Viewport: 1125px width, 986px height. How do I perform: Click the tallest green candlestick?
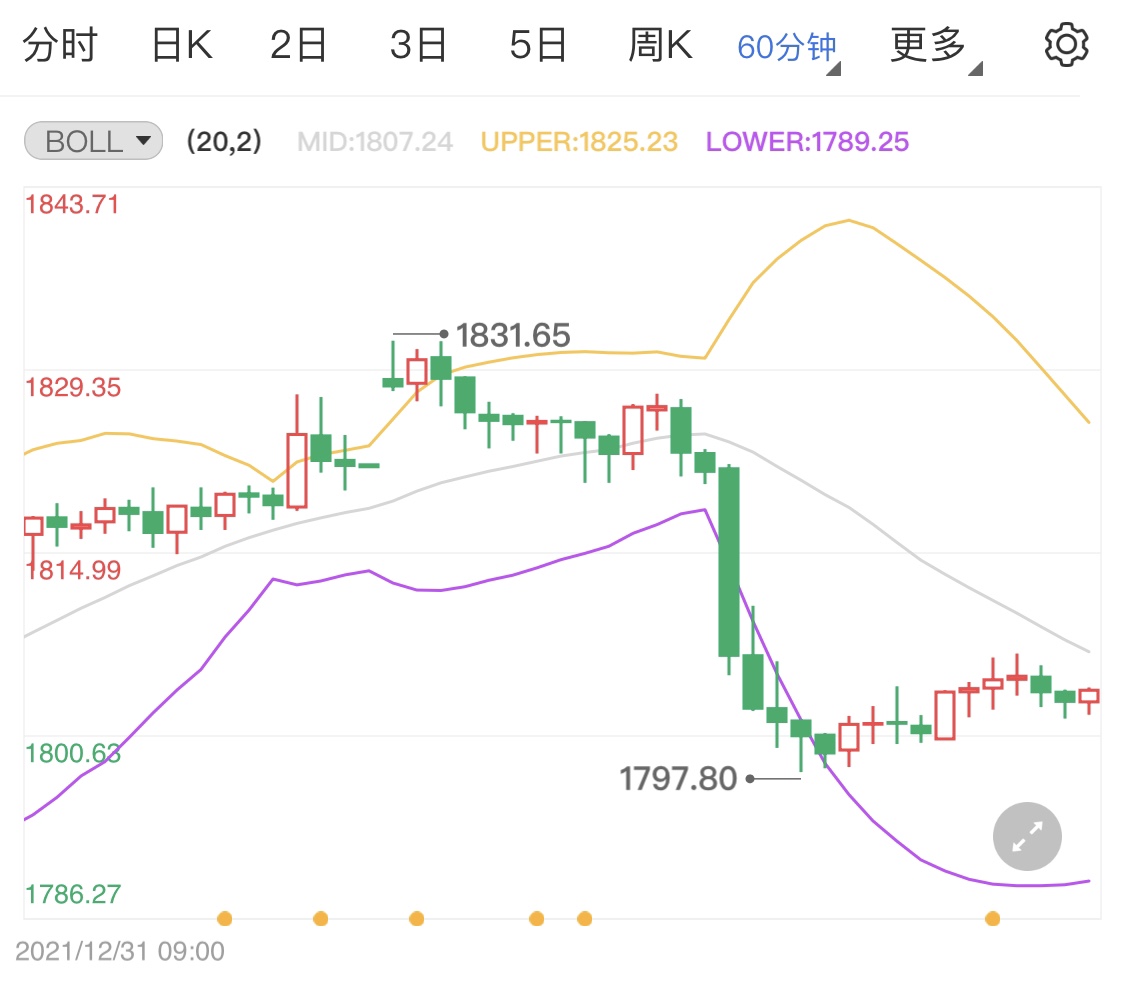pos(729,561)
